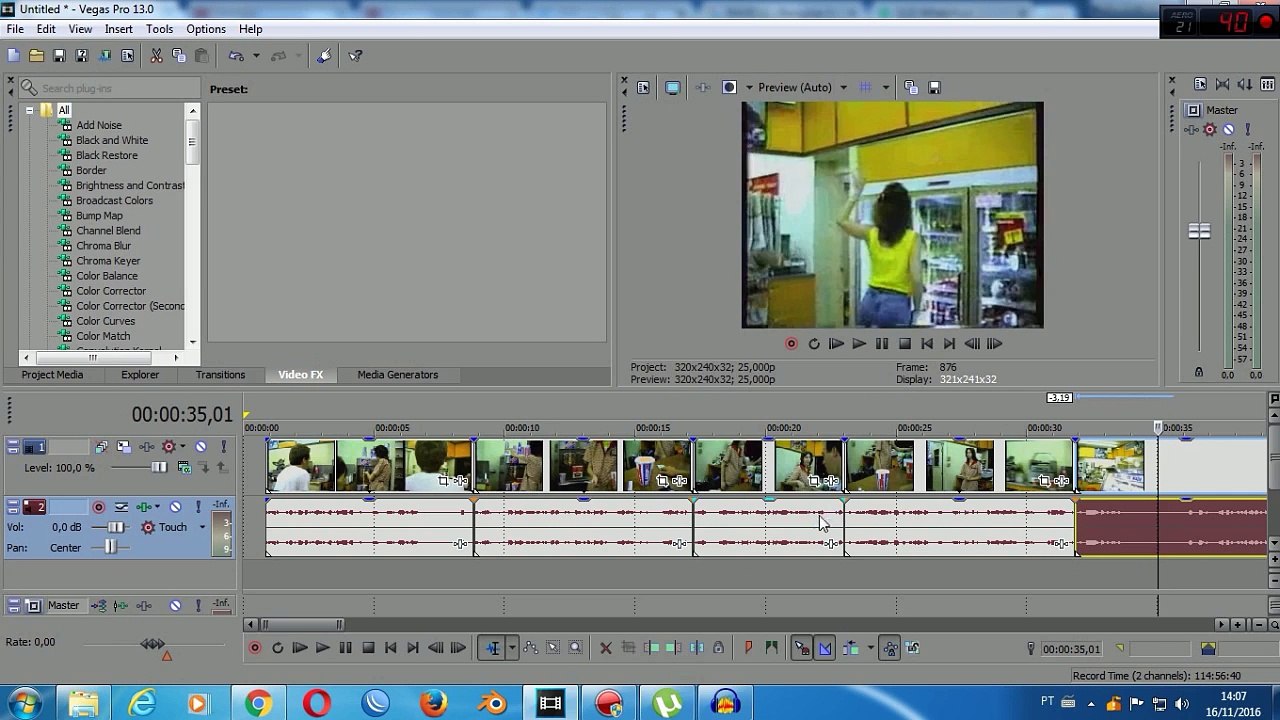Open the File menu

click(15, 29)
